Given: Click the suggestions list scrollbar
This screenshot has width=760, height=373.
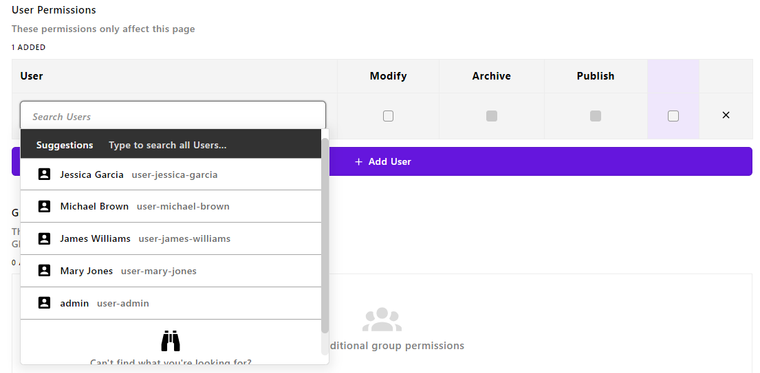Looking at the screenshot, I should (325, 235).
